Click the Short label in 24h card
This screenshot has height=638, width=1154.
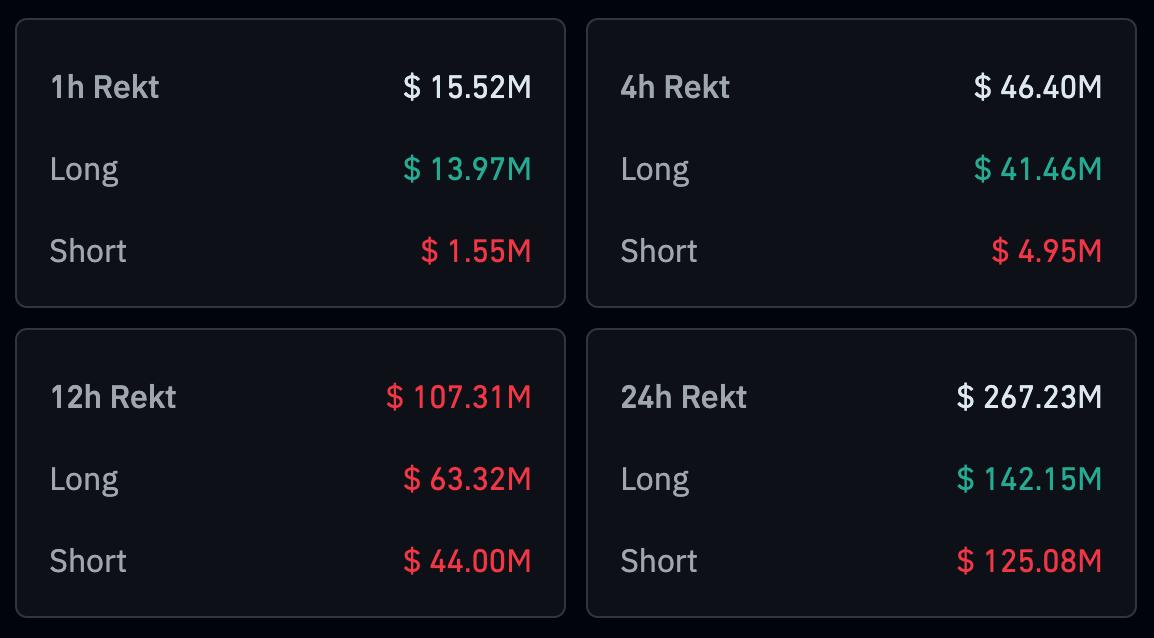coord(659,561)
